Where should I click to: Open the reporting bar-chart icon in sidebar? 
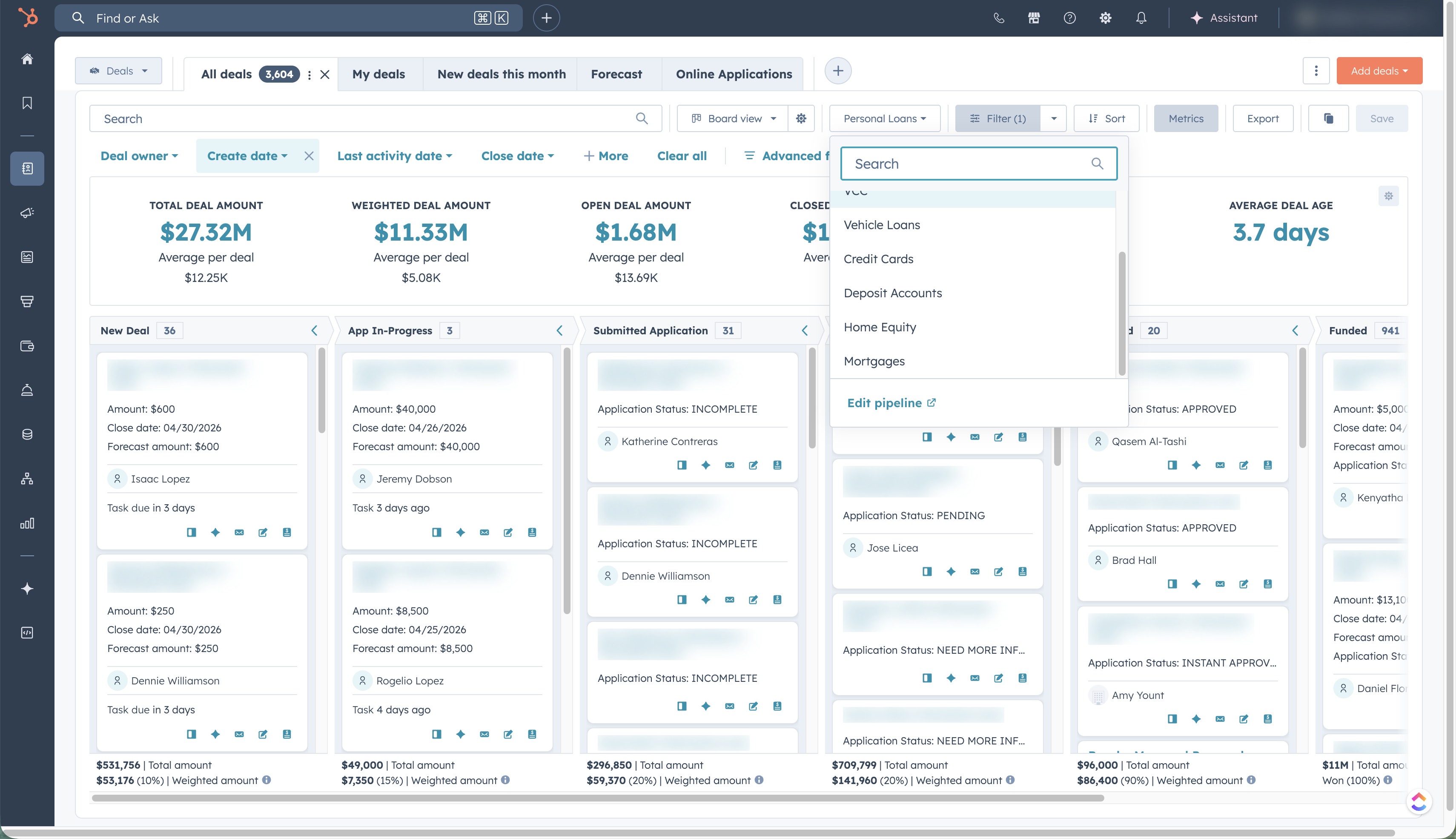pyautogui.click(x=28, y=524)
